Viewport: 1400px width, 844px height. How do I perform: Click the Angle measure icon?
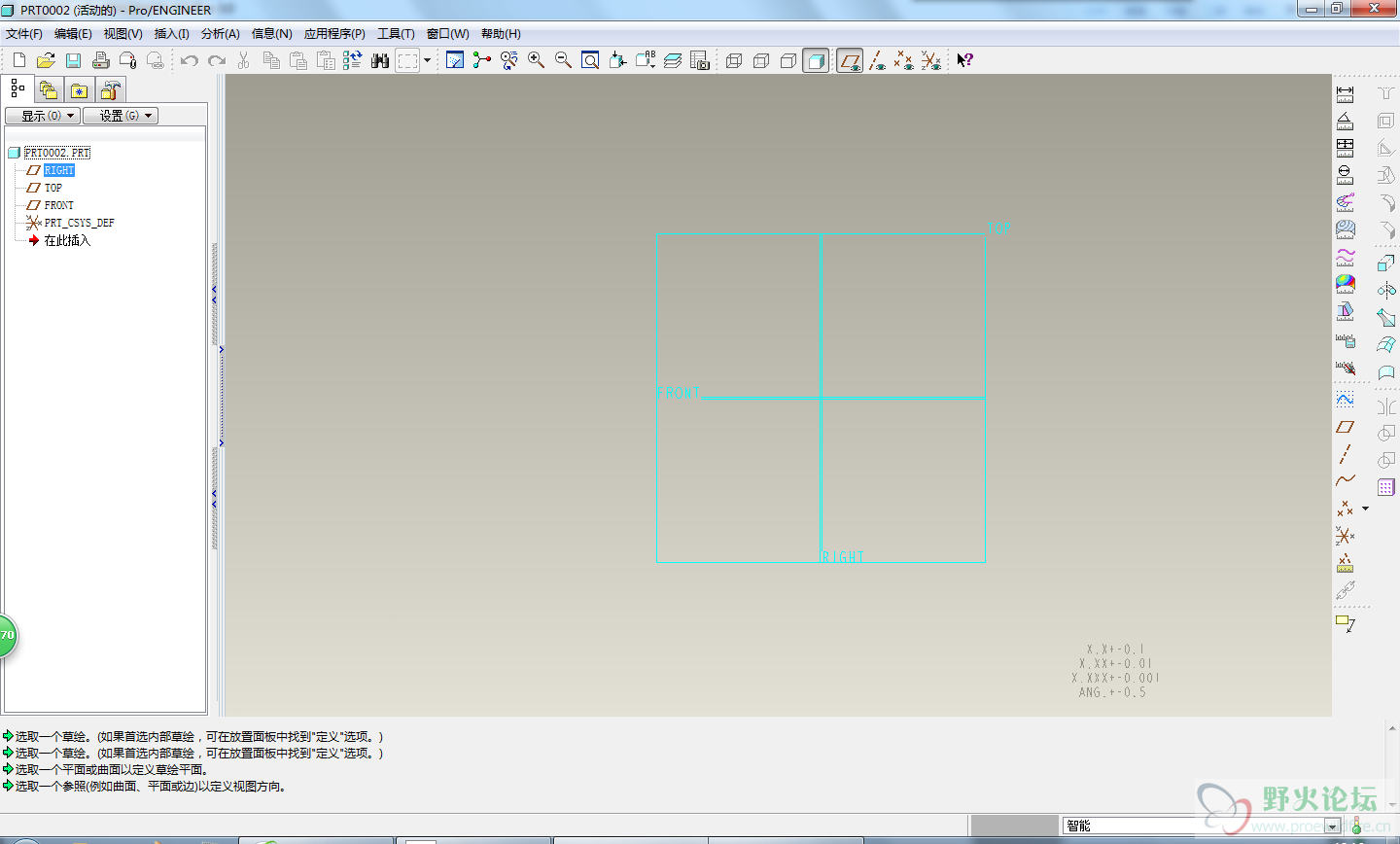click(x=1345, y=122)
